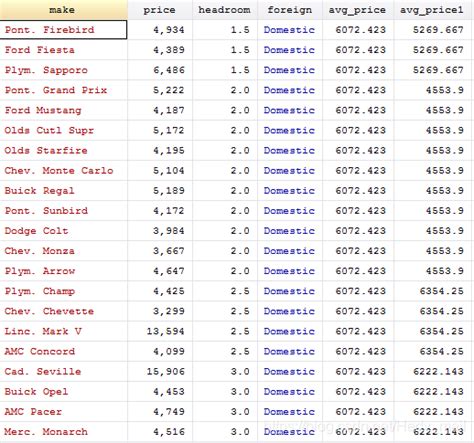
Task: Select the avg_price1 column header
Action: pos(432,10)
